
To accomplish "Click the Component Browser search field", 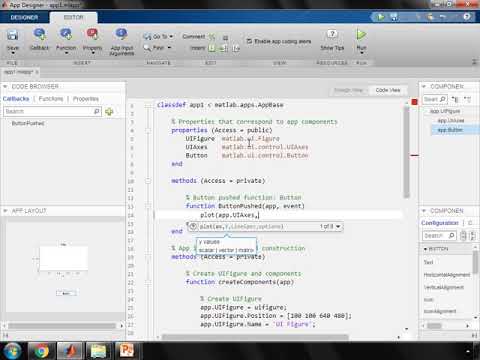I will point(435,99).
